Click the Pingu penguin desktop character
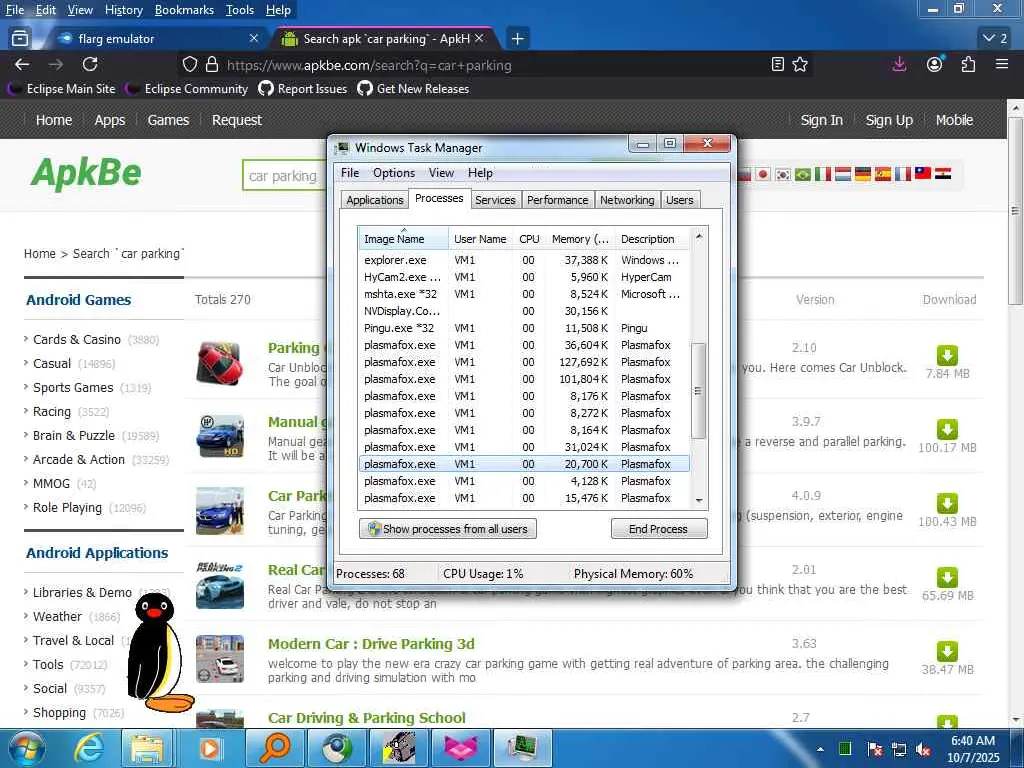 [x=158, y=653]
